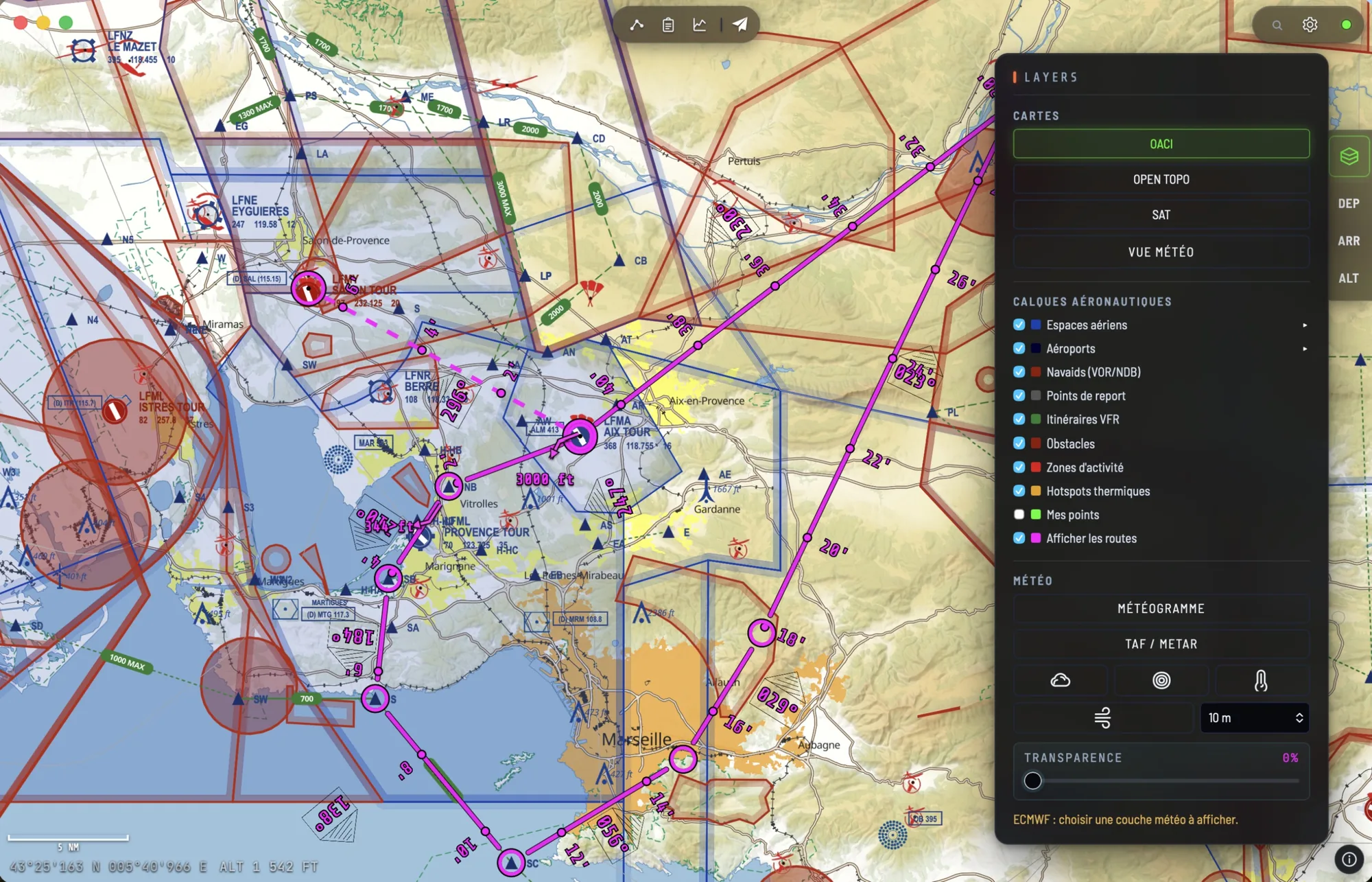1372x882 pixels.
Task: Select the route waypoint near Marseille
Action: [x=683, y=758]
